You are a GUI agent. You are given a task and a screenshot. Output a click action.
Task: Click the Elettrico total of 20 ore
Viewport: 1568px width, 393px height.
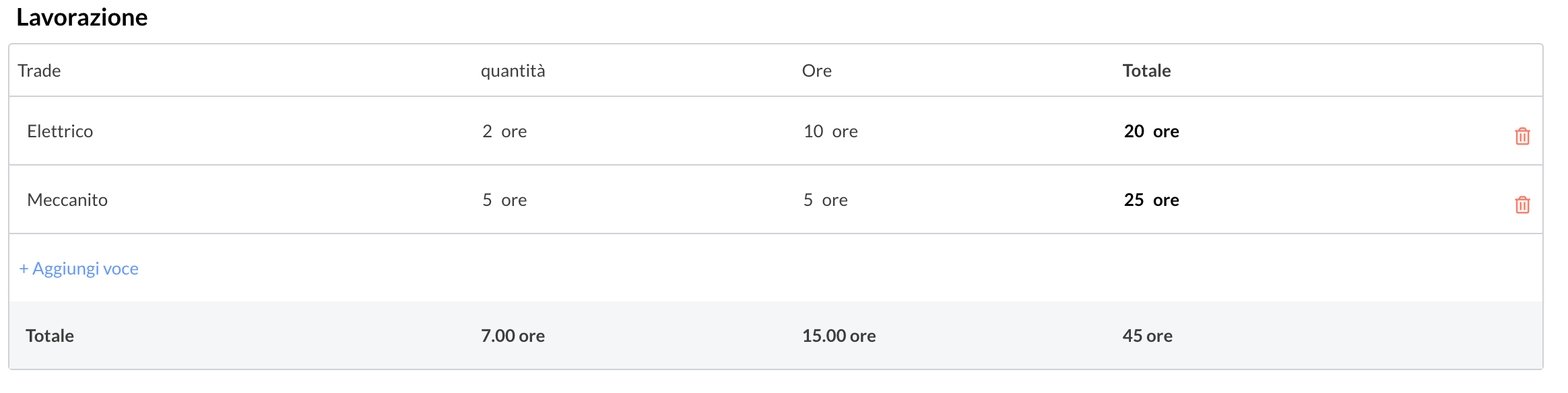tap(1151, 131)
